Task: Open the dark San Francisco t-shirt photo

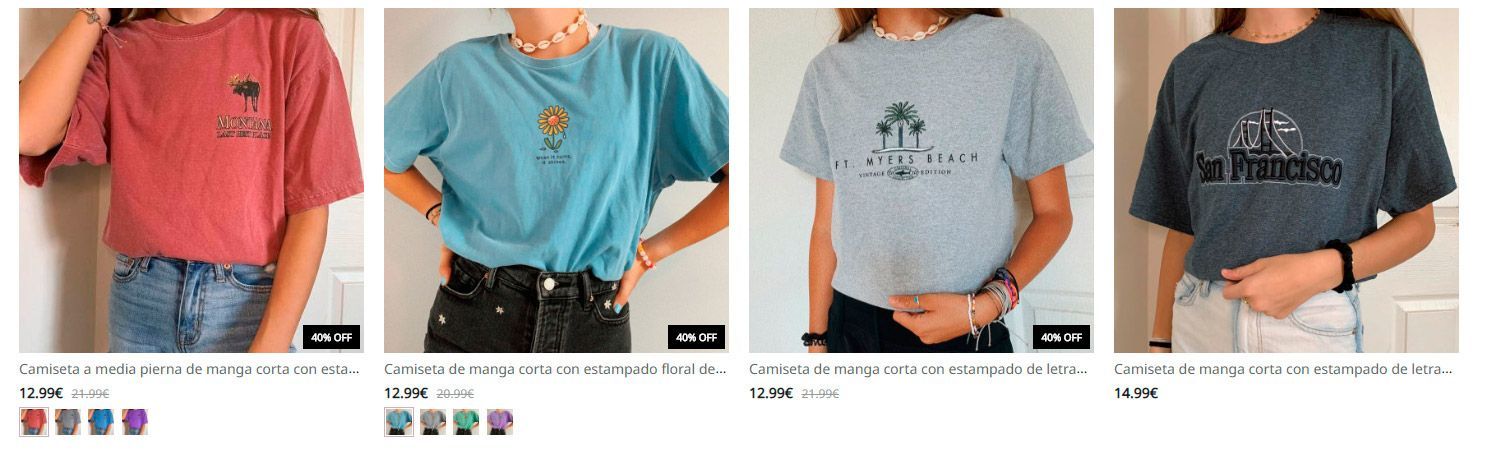Action: tap(1286, 180)
